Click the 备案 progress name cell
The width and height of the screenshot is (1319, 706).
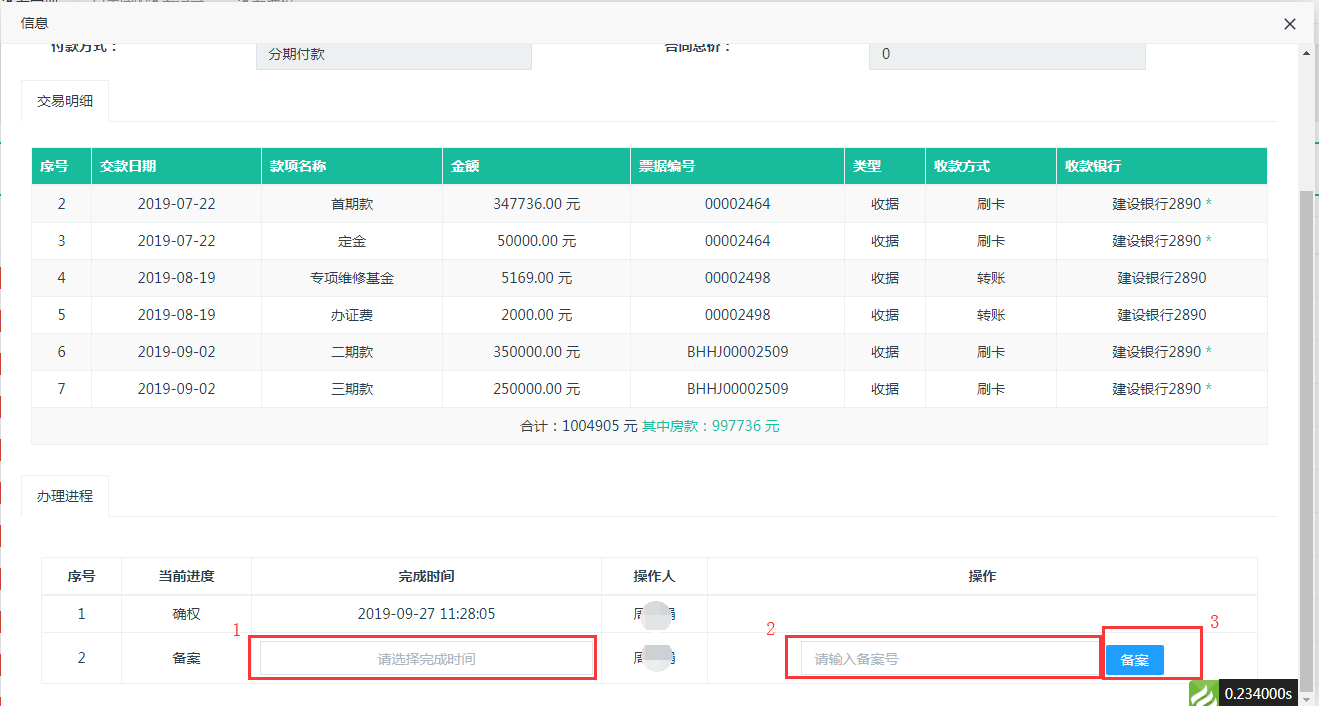[186, 659]
